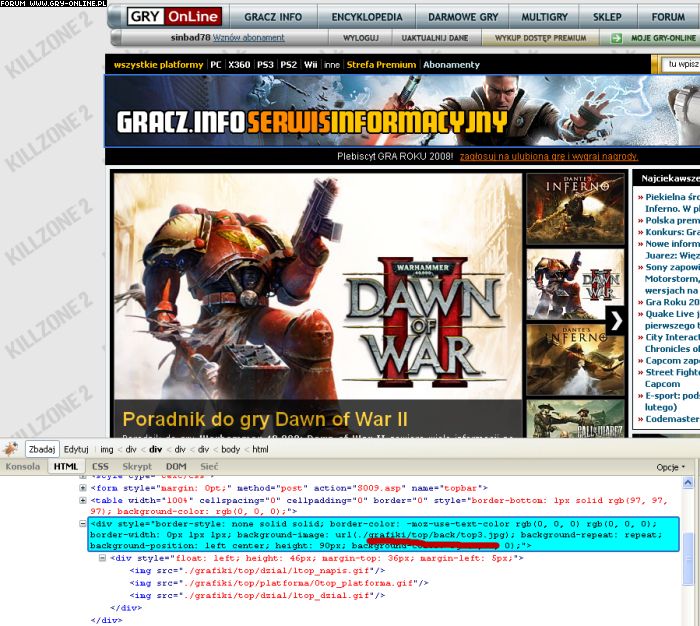
Task: Switch to the Konsola tab
Action: click(x=23, y=466)
